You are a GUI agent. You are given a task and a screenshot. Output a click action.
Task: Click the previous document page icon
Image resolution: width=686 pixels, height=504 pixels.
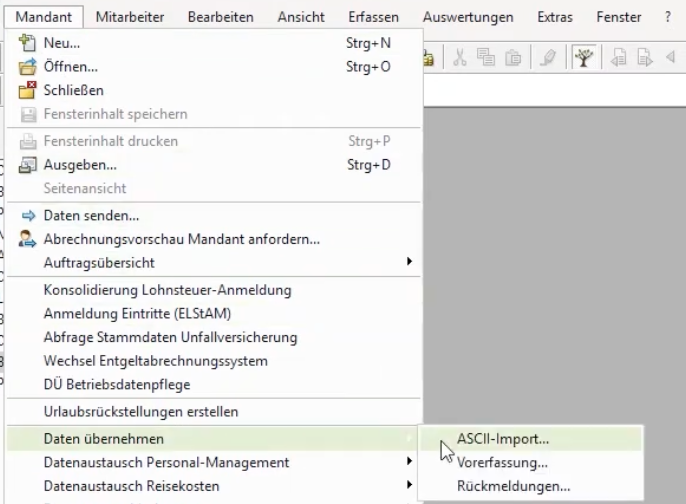click(619, 58)
